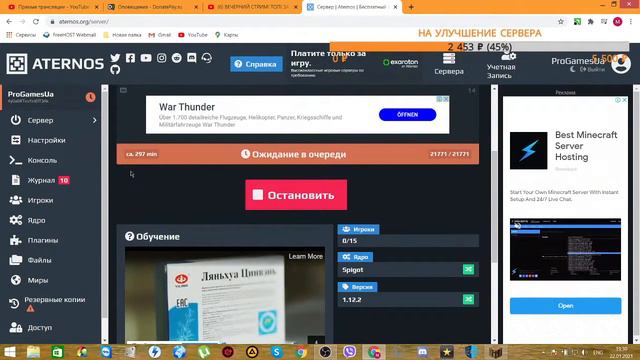Open the browser extensions puzzle icon
This screenshot has height=360, width=640.
[590, 22]
